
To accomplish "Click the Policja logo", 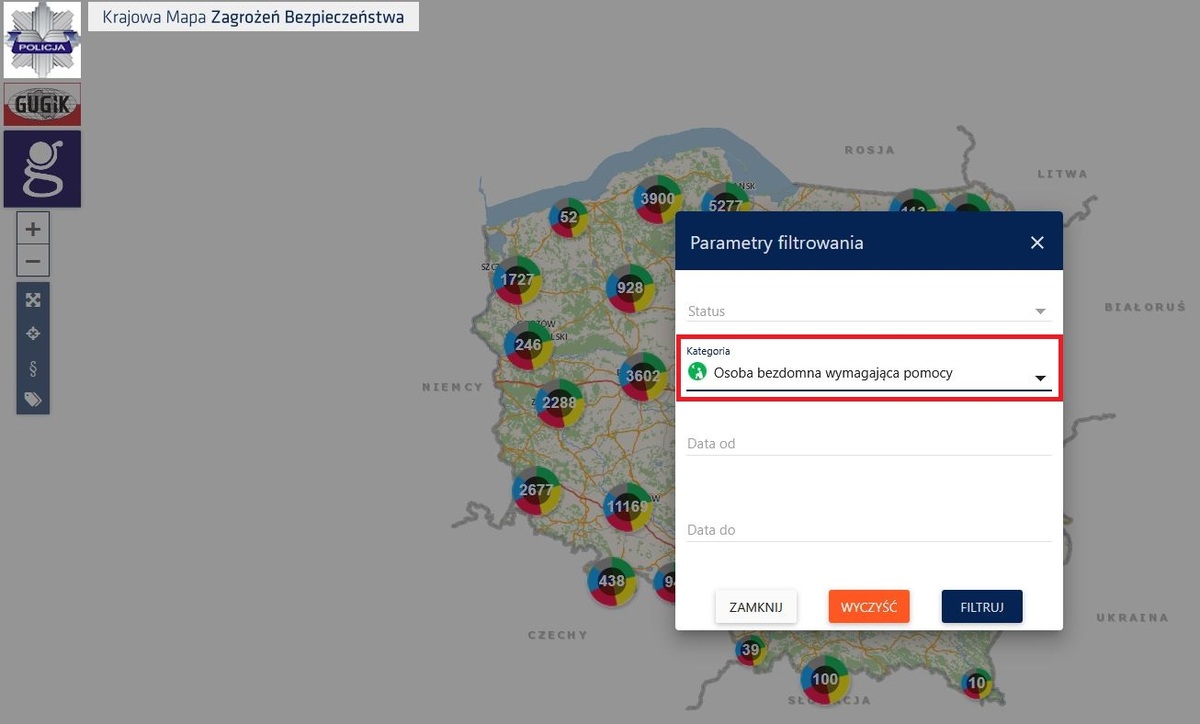I will point(42,40).
